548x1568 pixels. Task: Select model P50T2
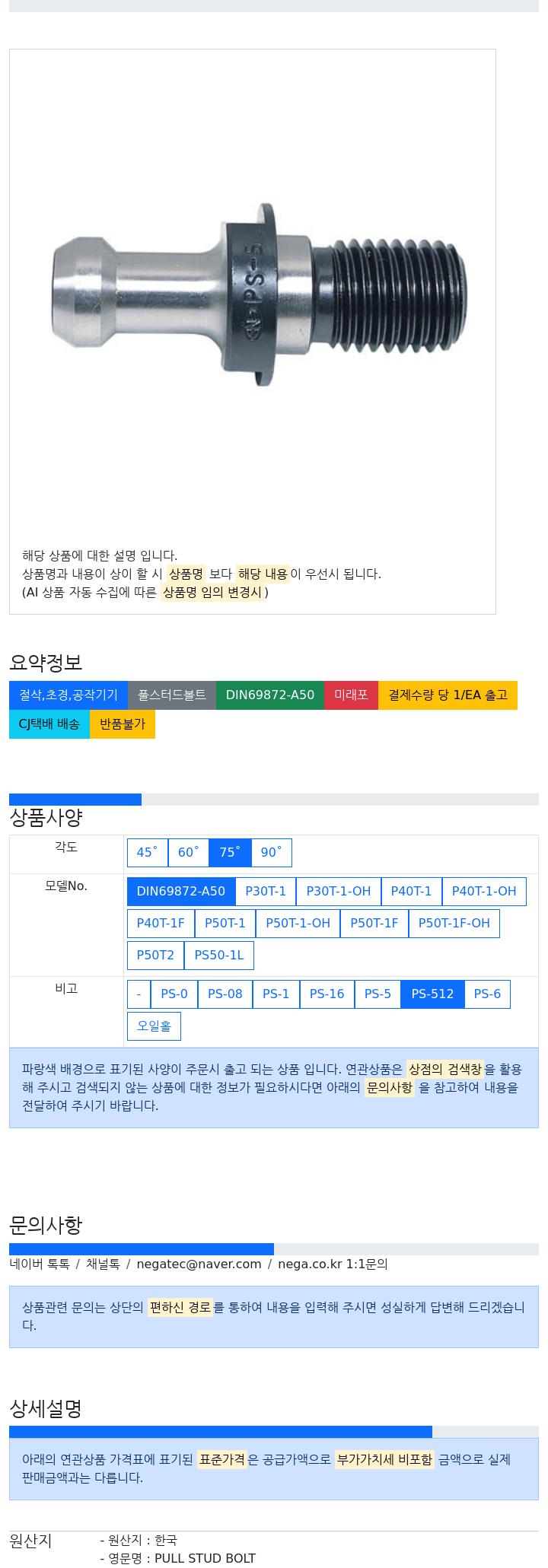point(155,955)
